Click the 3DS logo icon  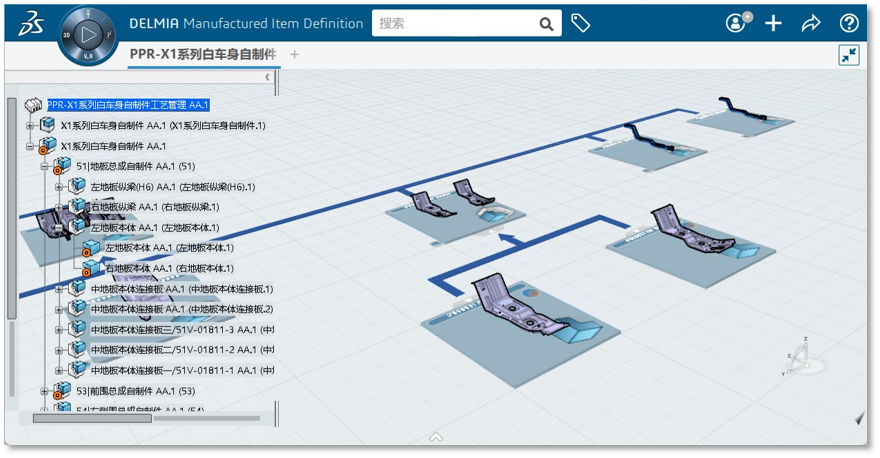pyautogui.click(x=32, y=24)
